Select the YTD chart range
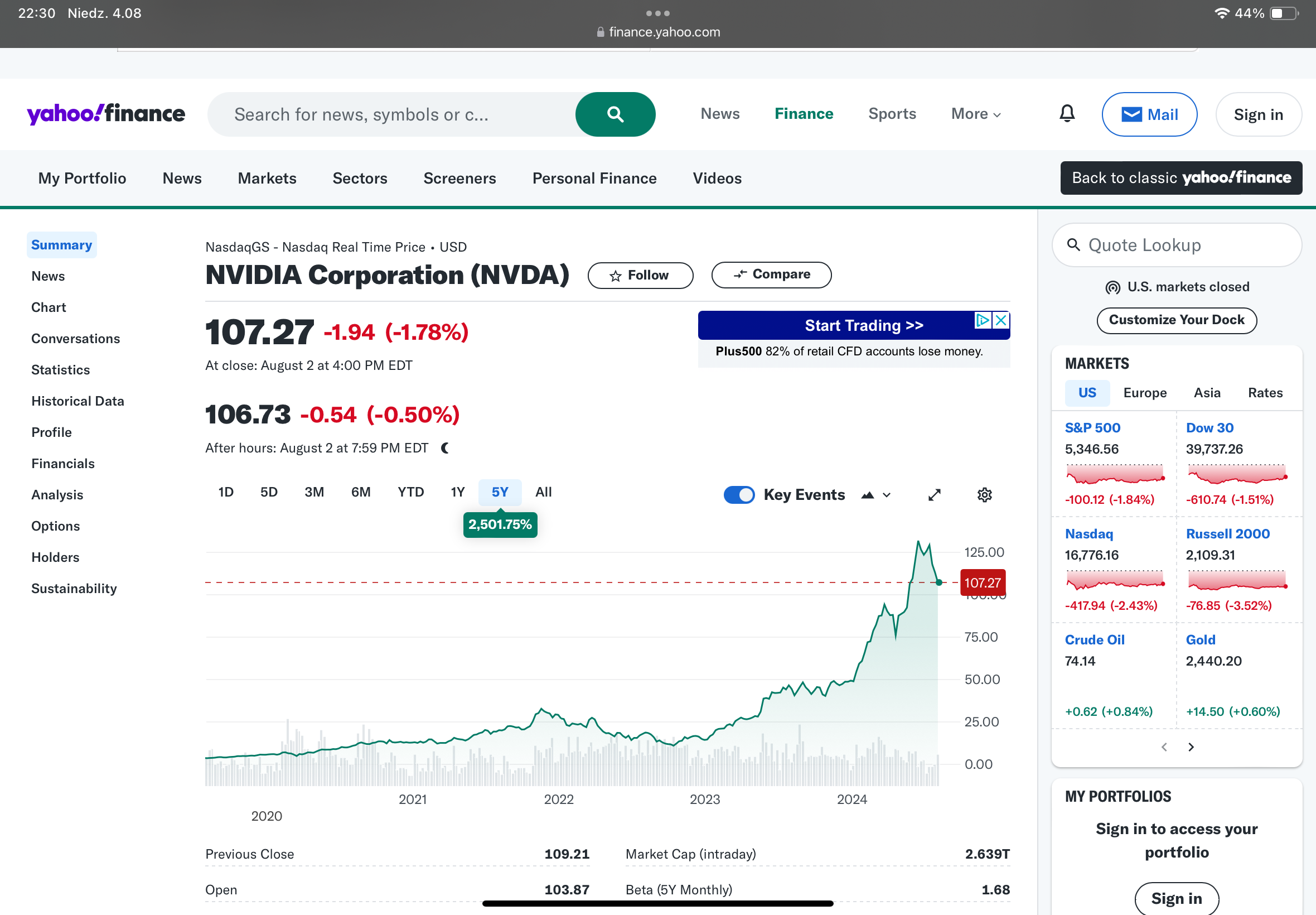The image size is (1316, 915). pos(411,492)
